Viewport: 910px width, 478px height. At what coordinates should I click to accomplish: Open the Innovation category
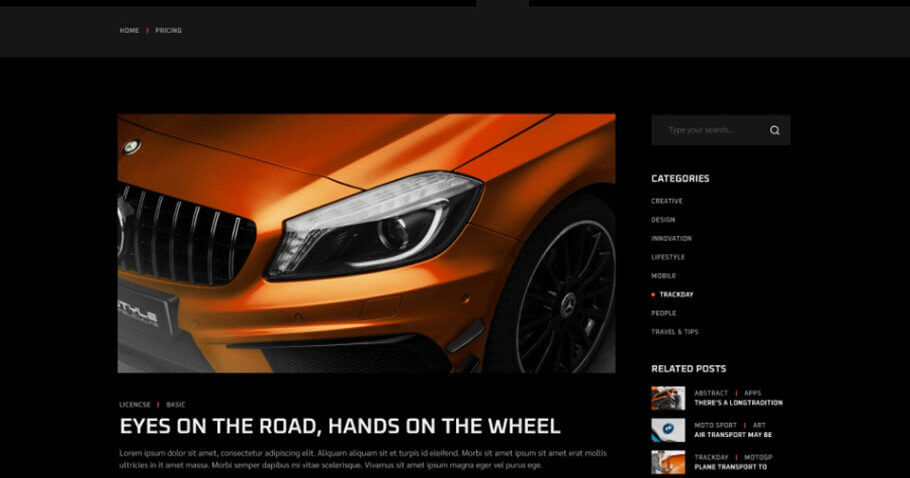coord(671,239)
